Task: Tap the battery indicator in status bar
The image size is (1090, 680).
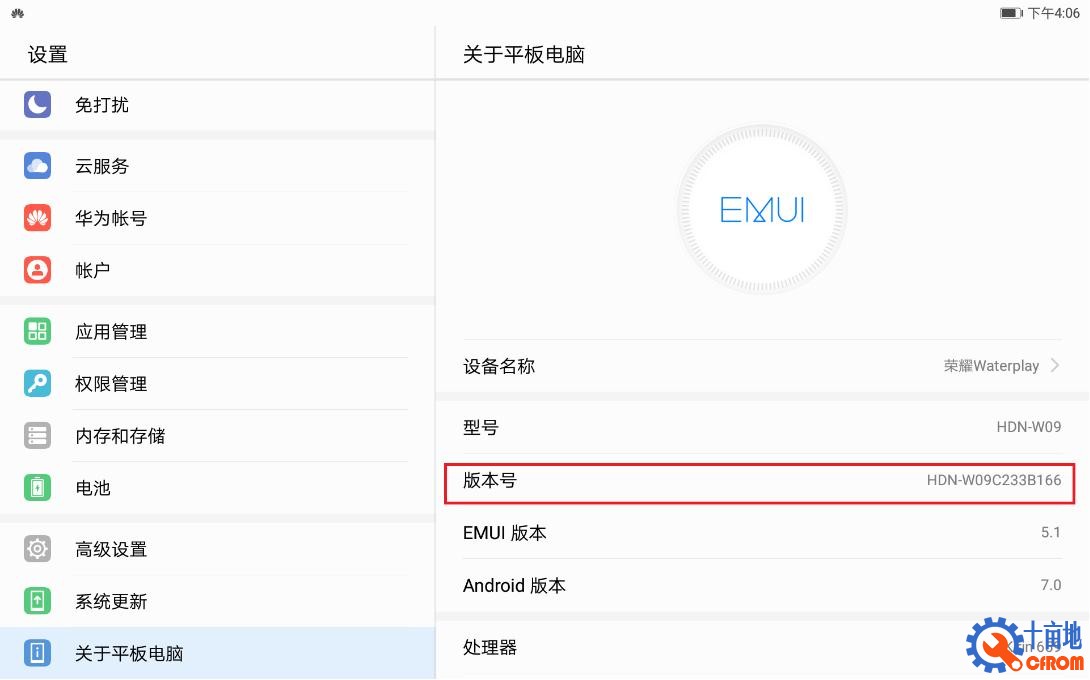Action: pyautogui.click(x=1011, y=13)
